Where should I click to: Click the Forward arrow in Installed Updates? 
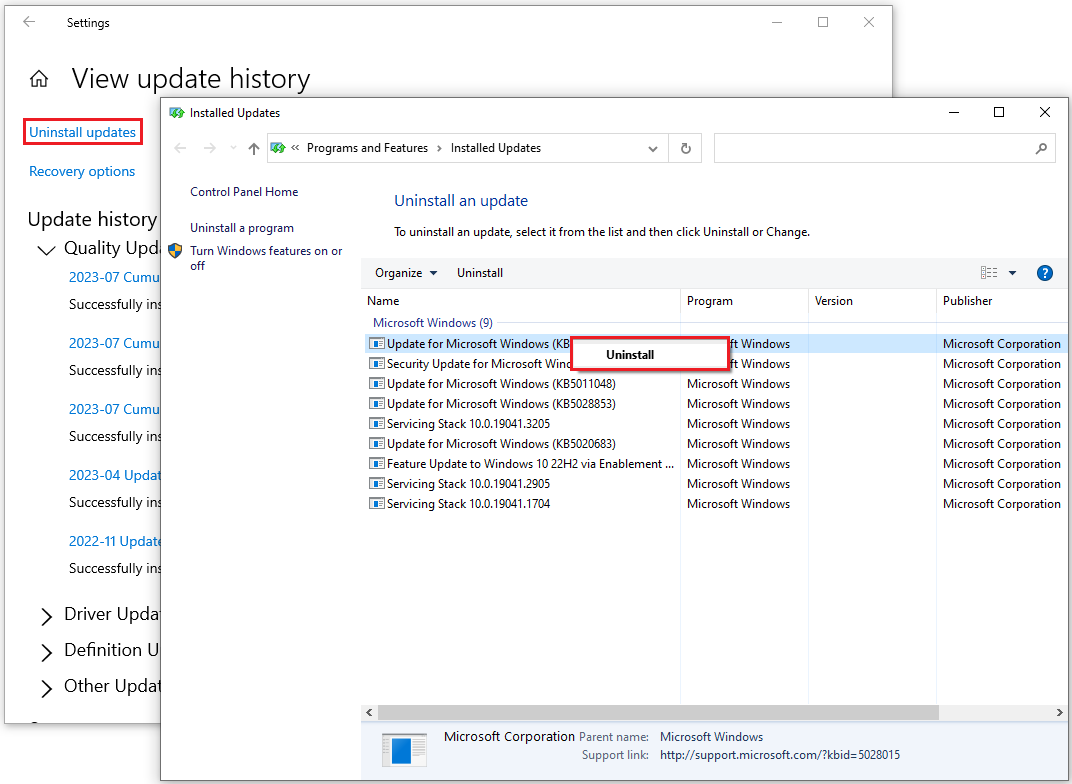210,148
